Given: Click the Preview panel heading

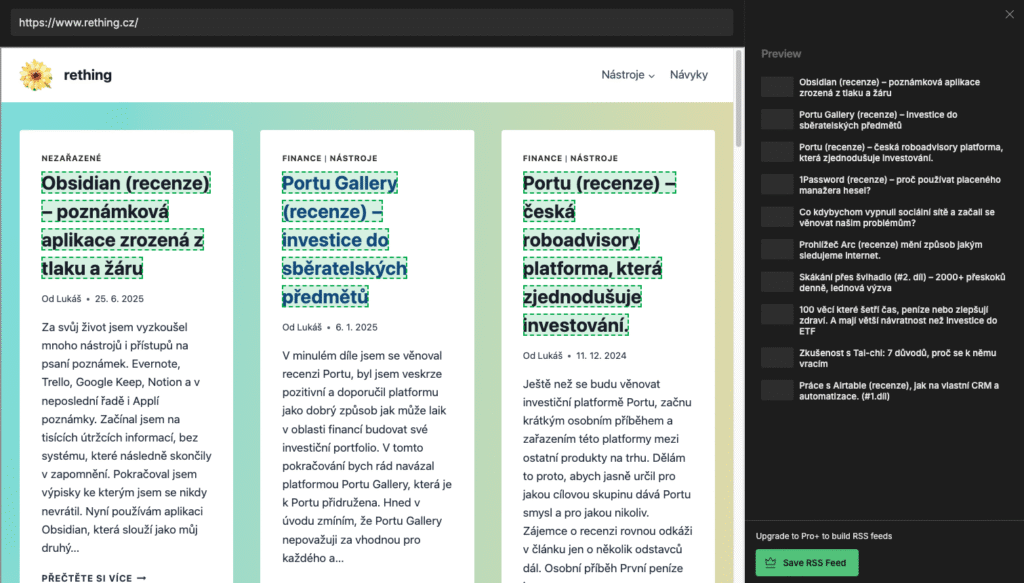Looking at the screenshot, I should pyautogui.click(x=781, y=54).
